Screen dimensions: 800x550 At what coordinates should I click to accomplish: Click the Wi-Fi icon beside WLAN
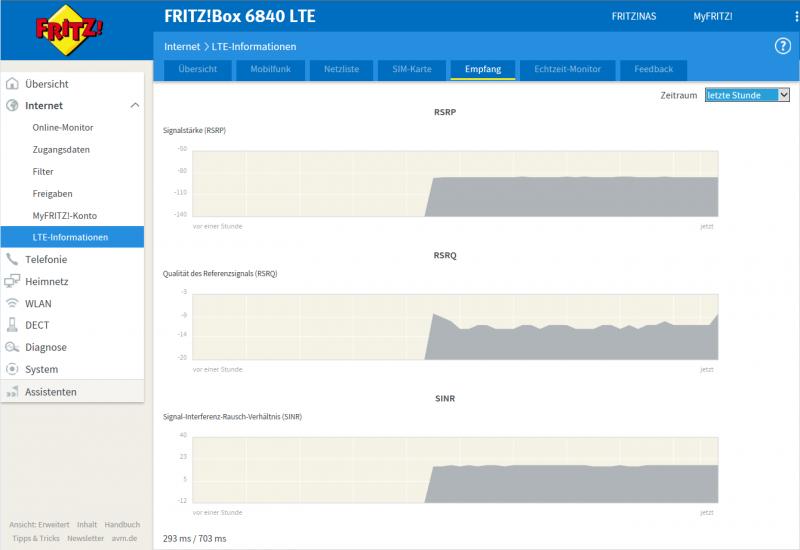(x=12, y=303)
